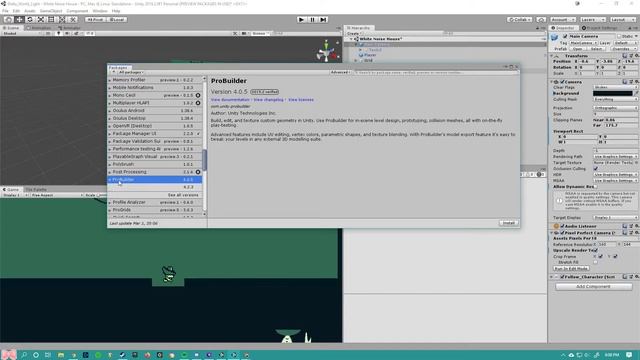Step one frame forward
This screenshot has width=640, height=360.
(x=323, y=19)
